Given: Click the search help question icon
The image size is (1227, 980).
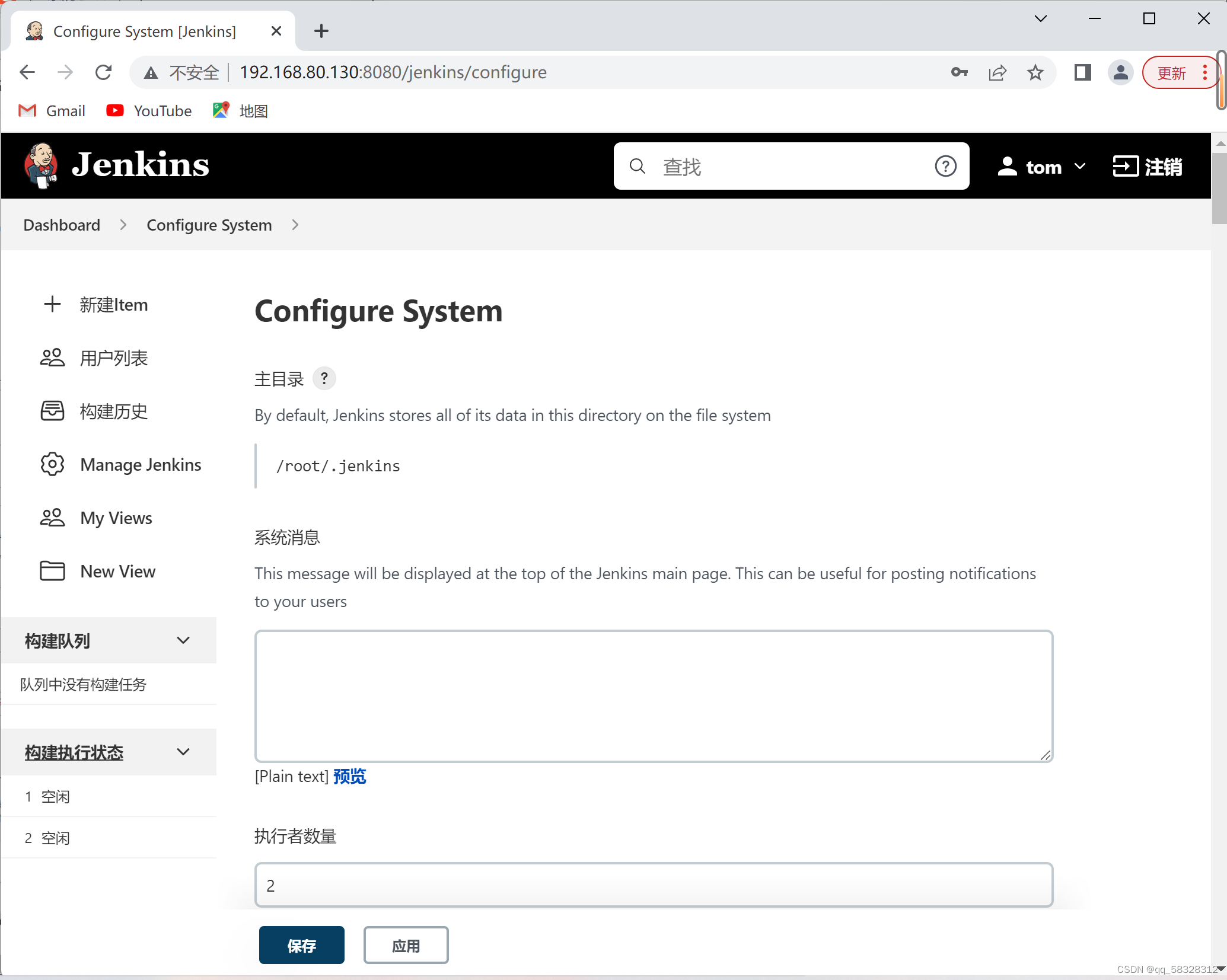Looking at the screenshot, I should pyautogui.click(x=945, y=167).
